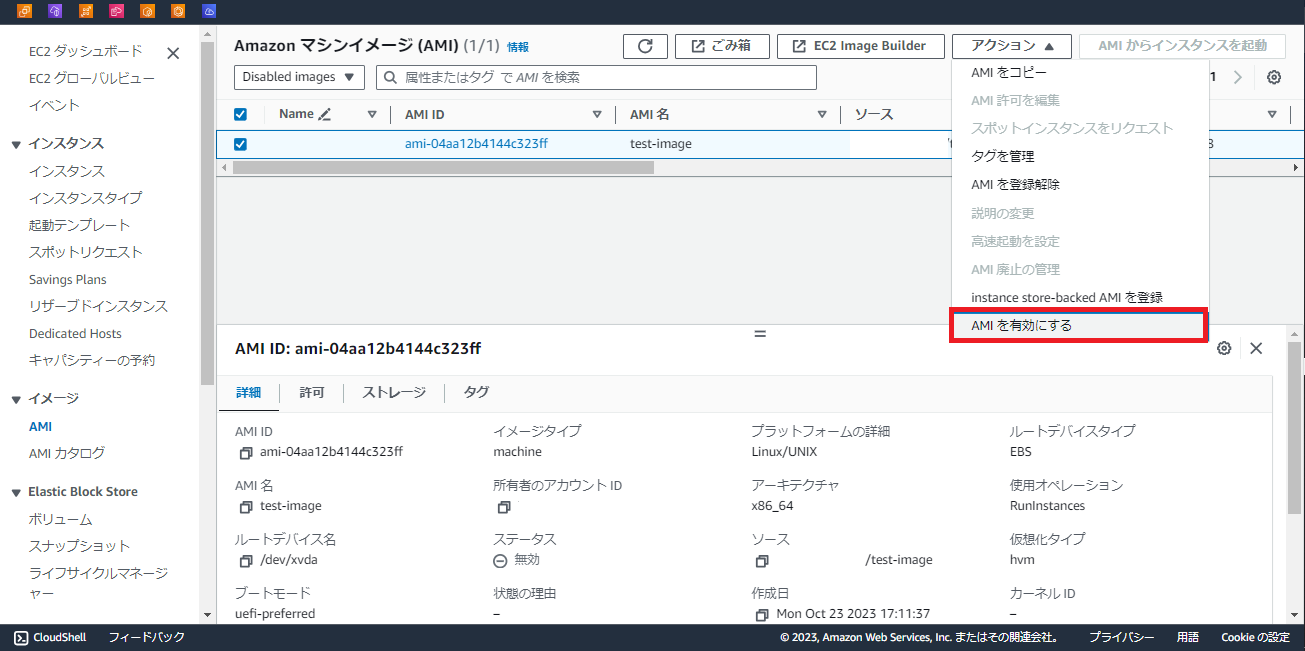This screenshot has width=1305, height=651.
Task: Open ごみ箱 recycle bin button
Action: click(x=722, y=46)
